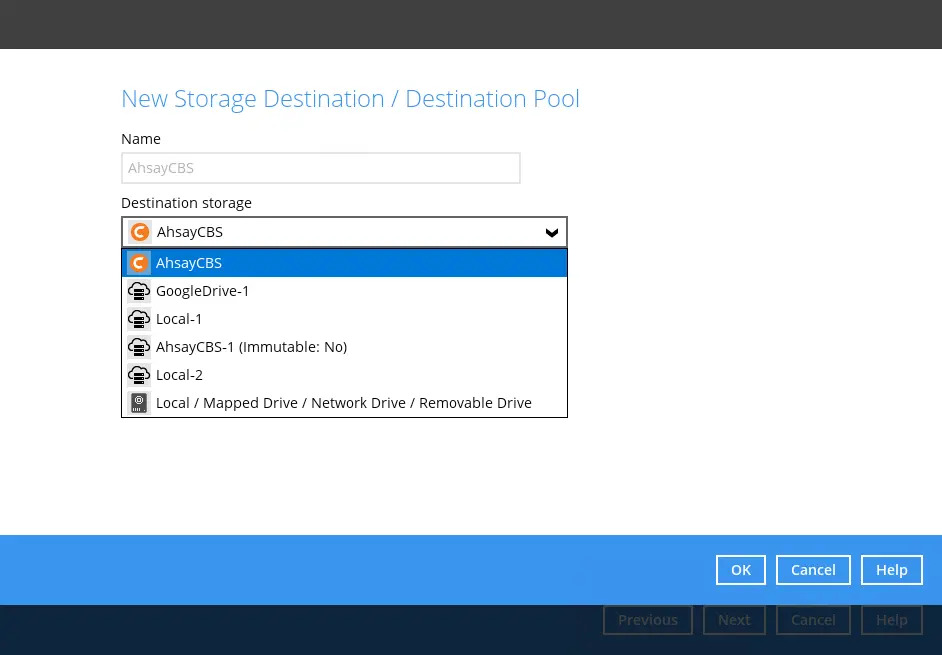Pick the Local-1 destination option

tap(179, 319)
